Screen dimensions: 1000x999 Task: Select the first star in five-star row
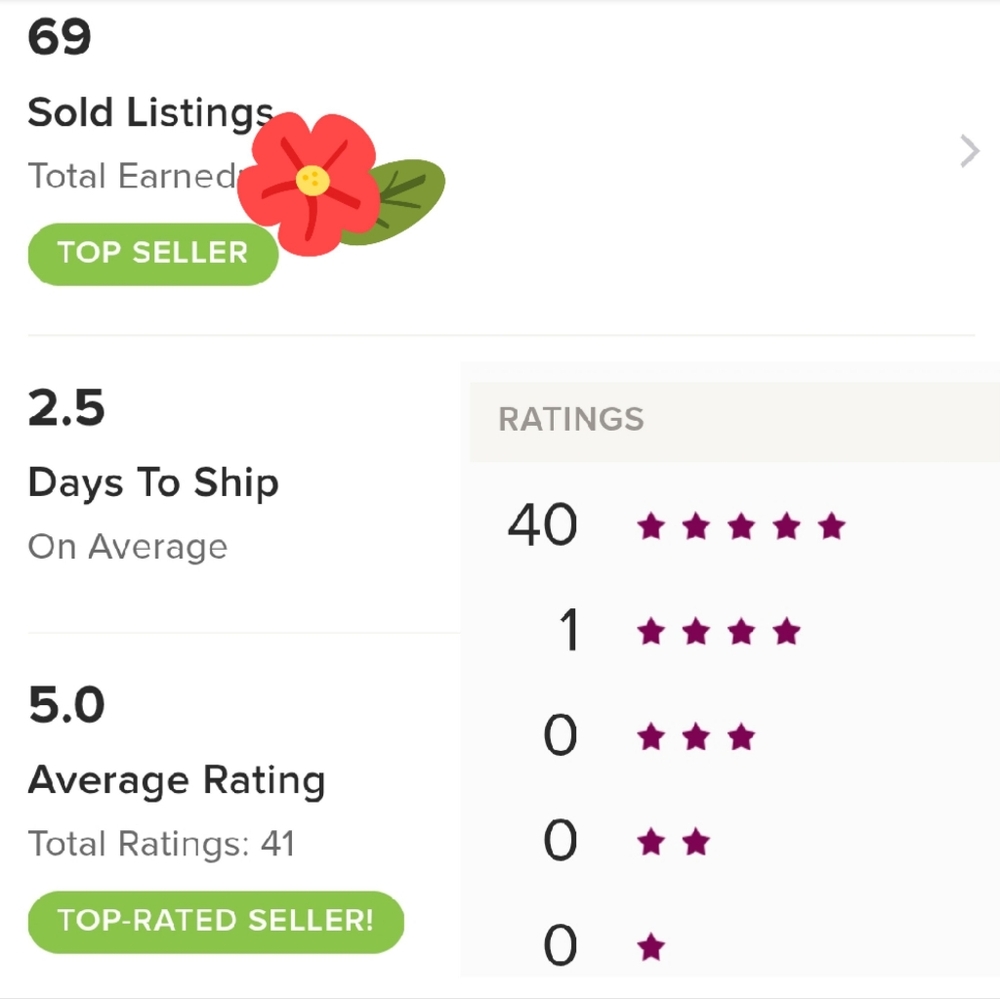tap(650, 525)
